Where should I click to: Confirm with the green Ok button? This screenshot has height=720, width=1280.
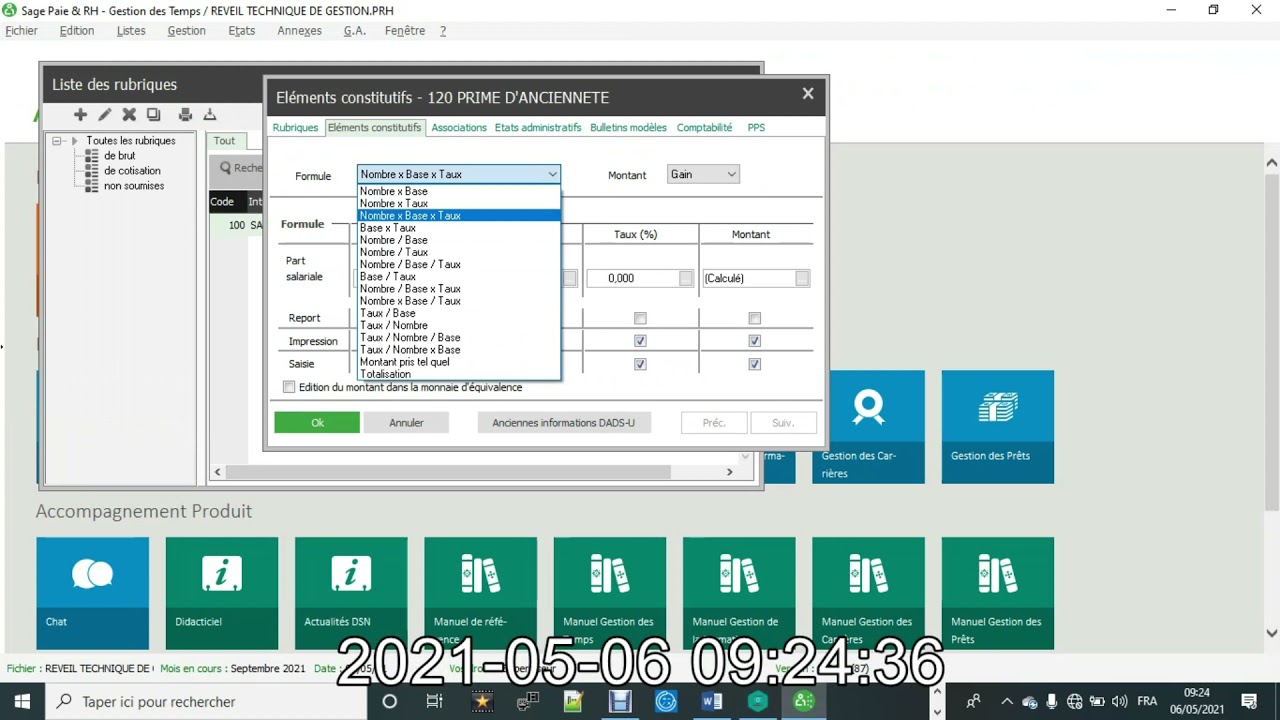point(317,423)
